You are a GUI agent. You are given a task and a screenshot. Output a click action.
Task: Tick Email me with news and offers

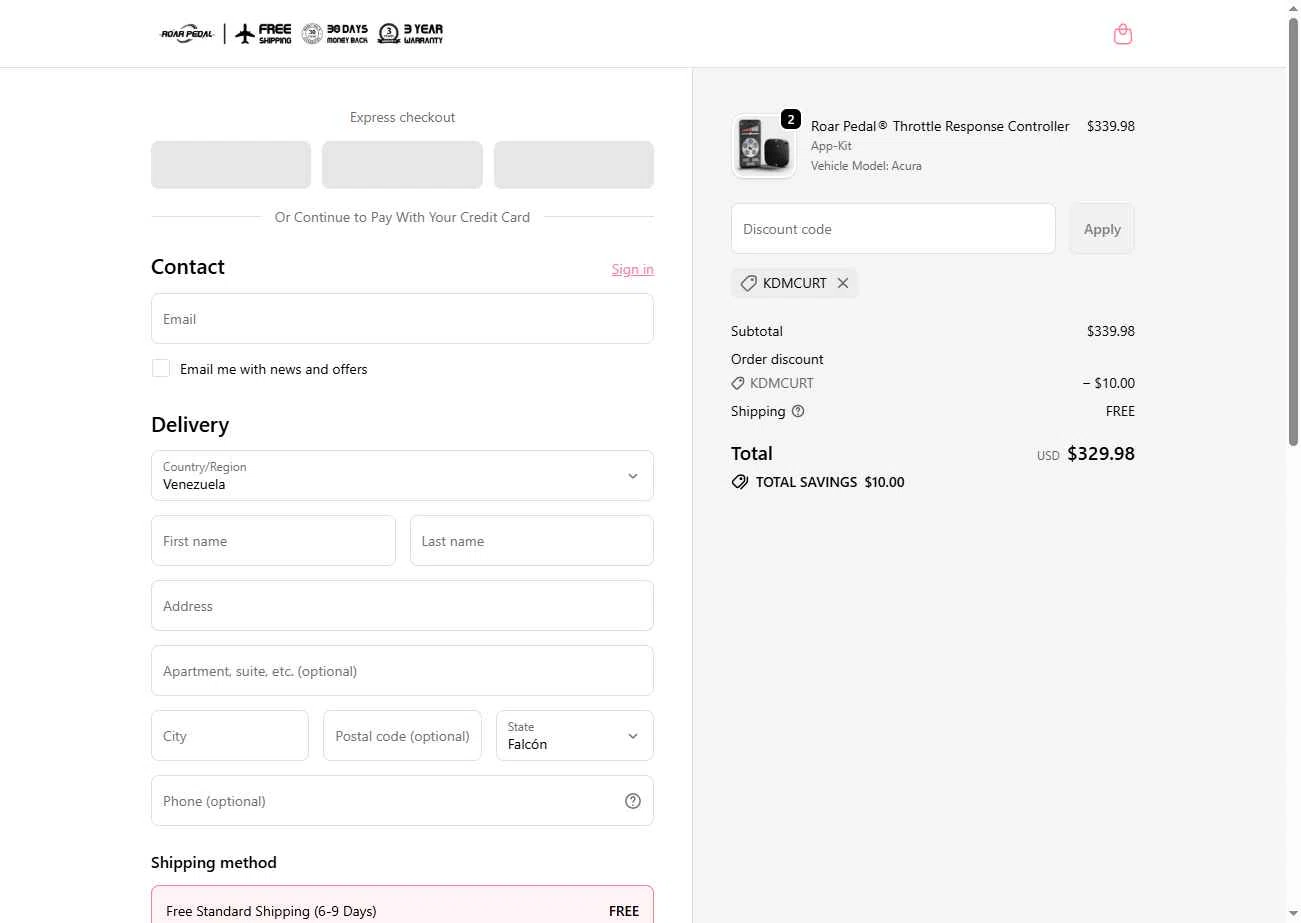pos(161,368)
